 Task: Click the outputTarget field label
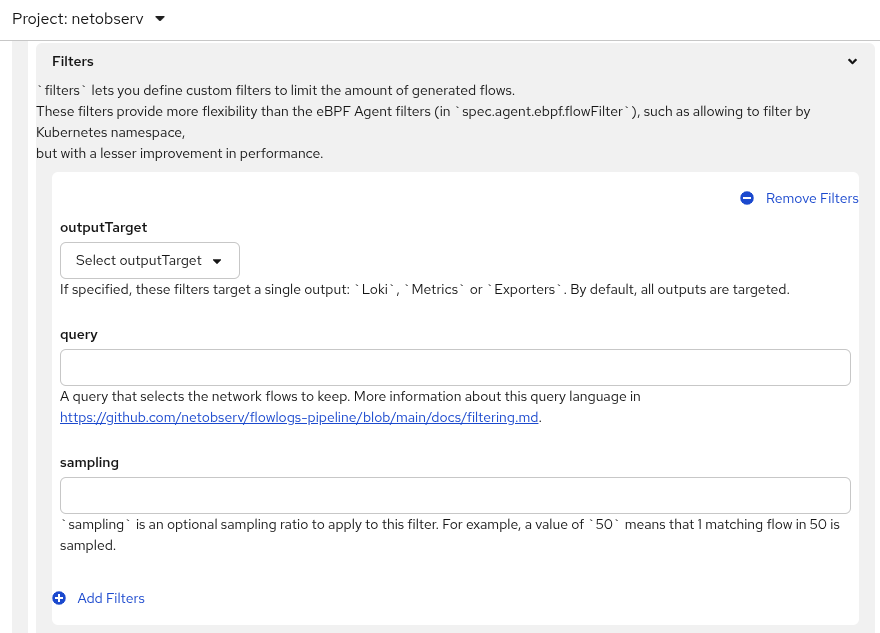click(x=104, y=227)
